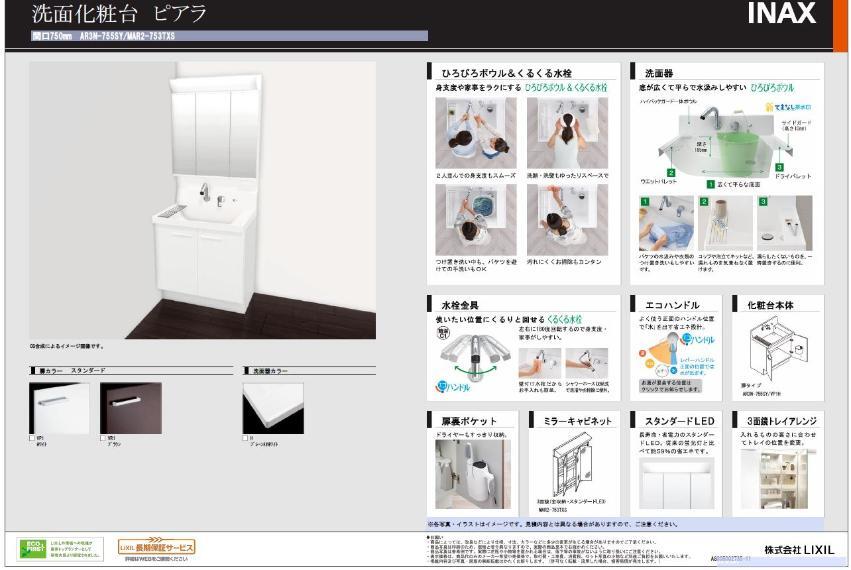This screenshot has width=851, height=570.
Task: Click the 洗面化粧台 ピアラ page title
Action: [x=119, y=14]
